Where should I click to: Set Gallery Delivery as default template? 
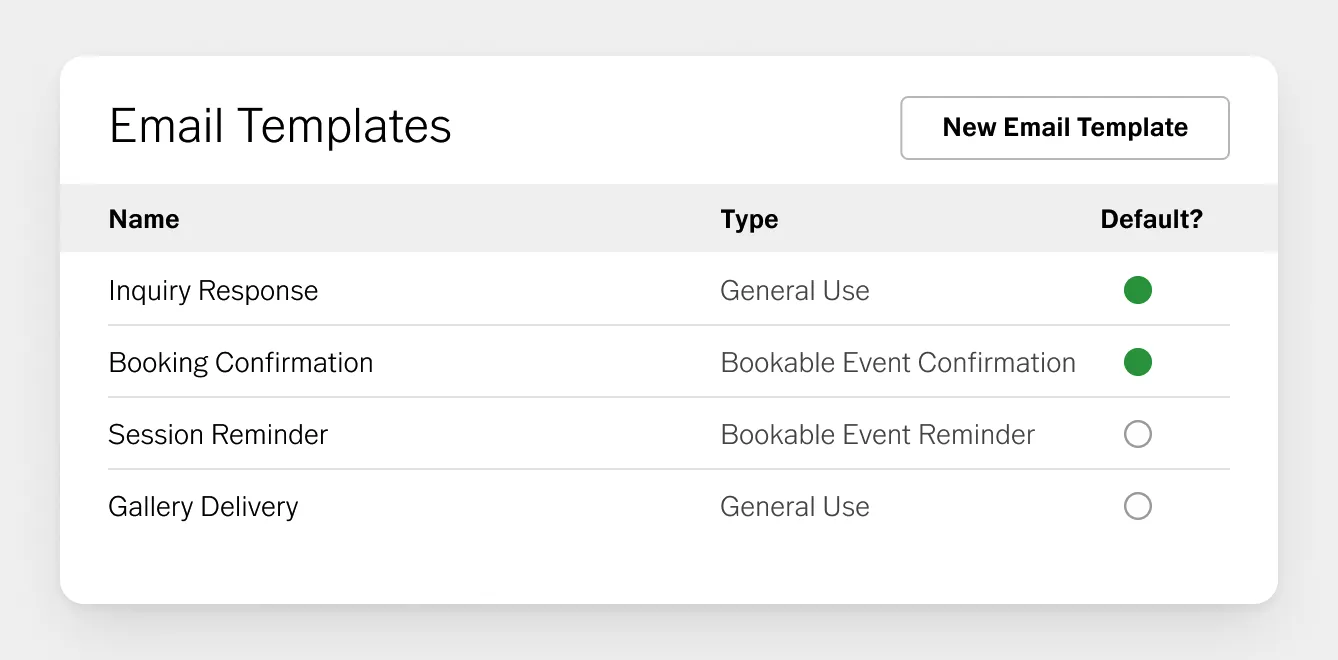[1138, 507]
